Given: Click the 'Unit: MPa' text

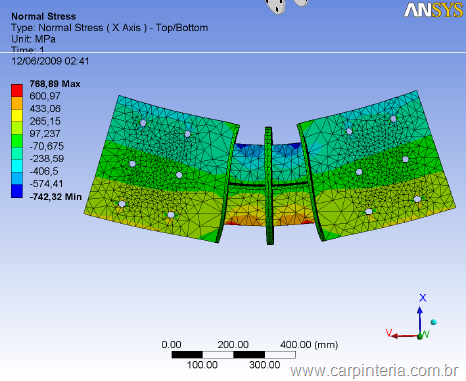Looking at the screenshot, I should 33,39.
